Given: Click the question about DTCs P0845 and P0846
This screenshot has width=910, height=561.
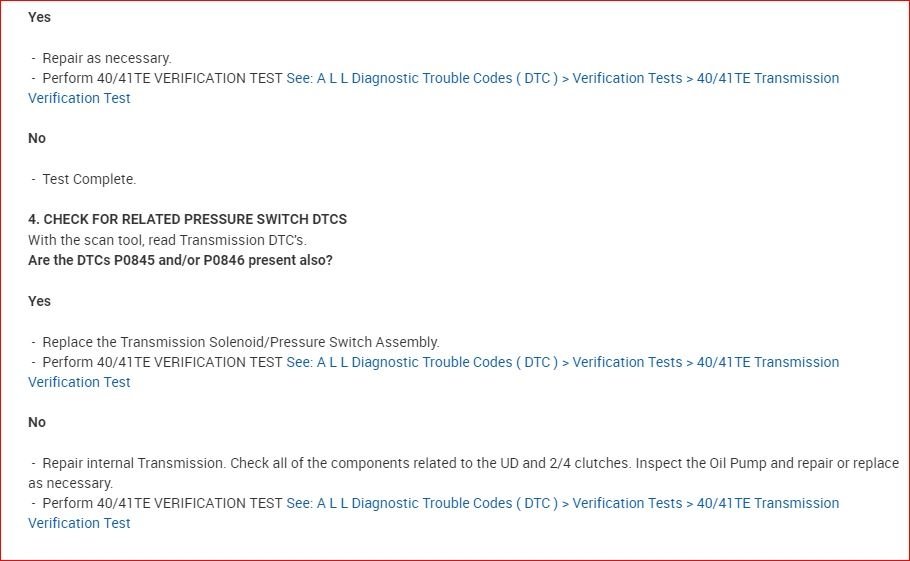Looking at the screenshot, I should pos(180,260).
